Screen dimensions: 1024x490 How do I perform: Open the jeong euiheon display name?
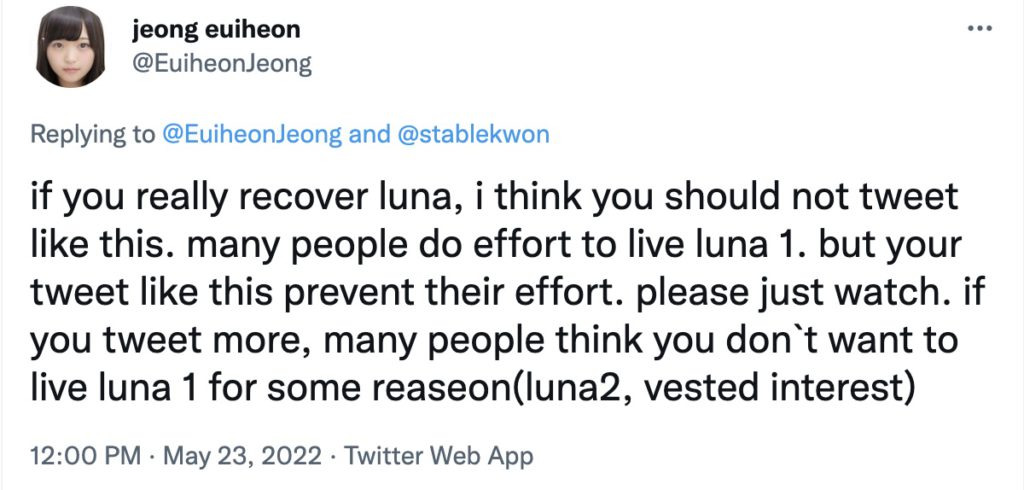[x=216, y=30]
